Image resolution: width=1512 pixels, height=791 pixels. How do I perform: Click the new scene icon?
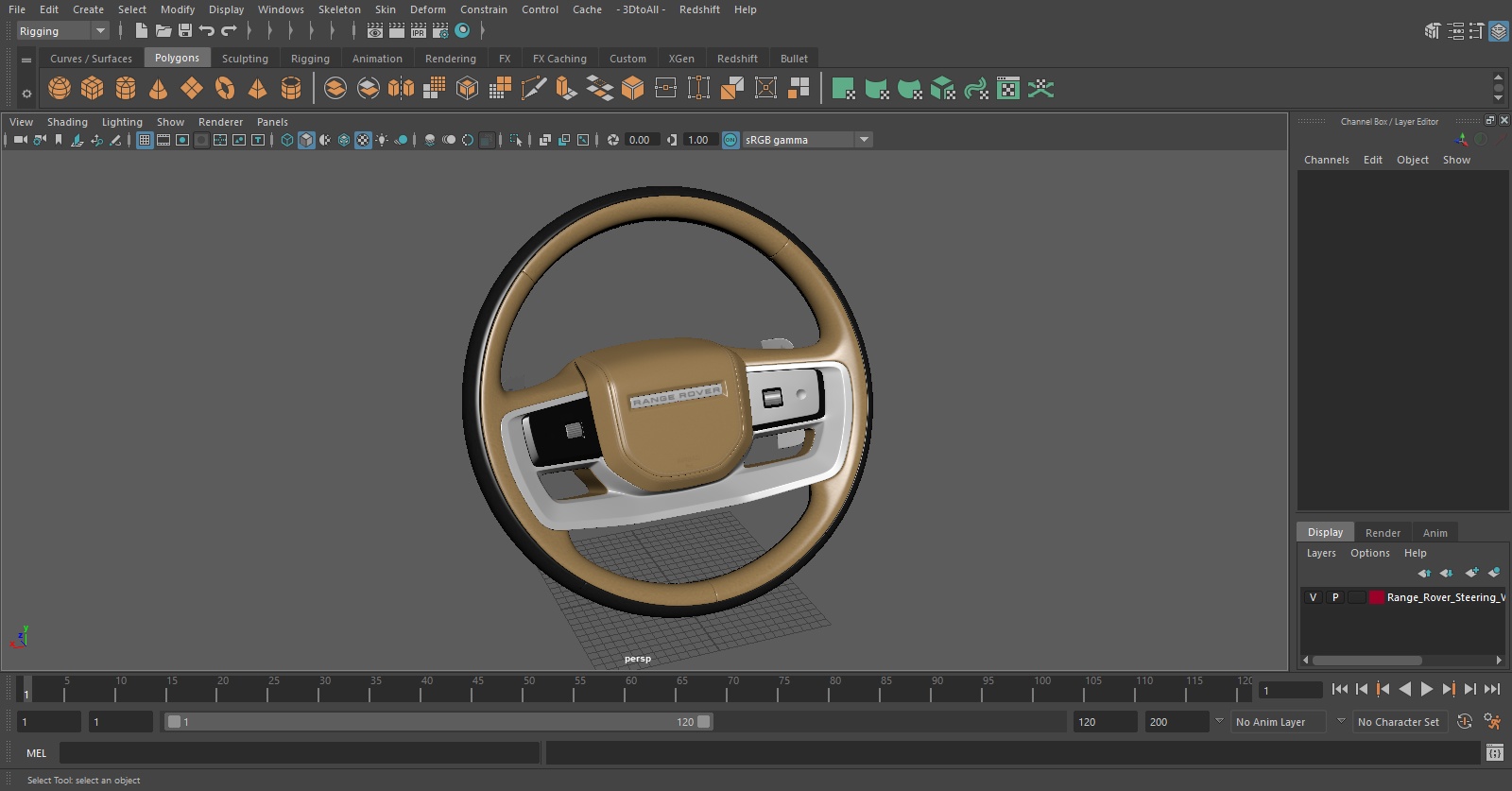[x=141, y=31]
